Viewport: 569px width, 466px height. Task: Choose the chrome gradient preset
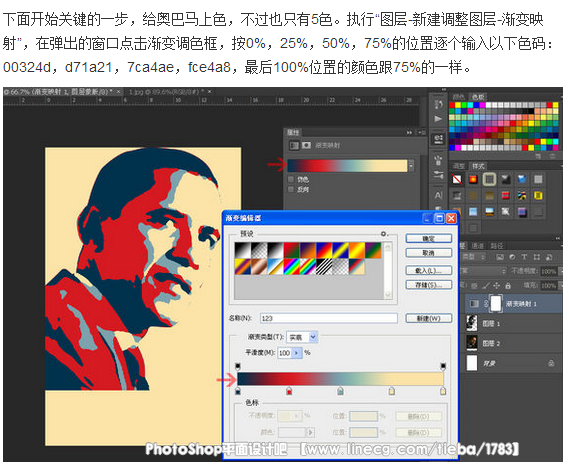[275, 267]
